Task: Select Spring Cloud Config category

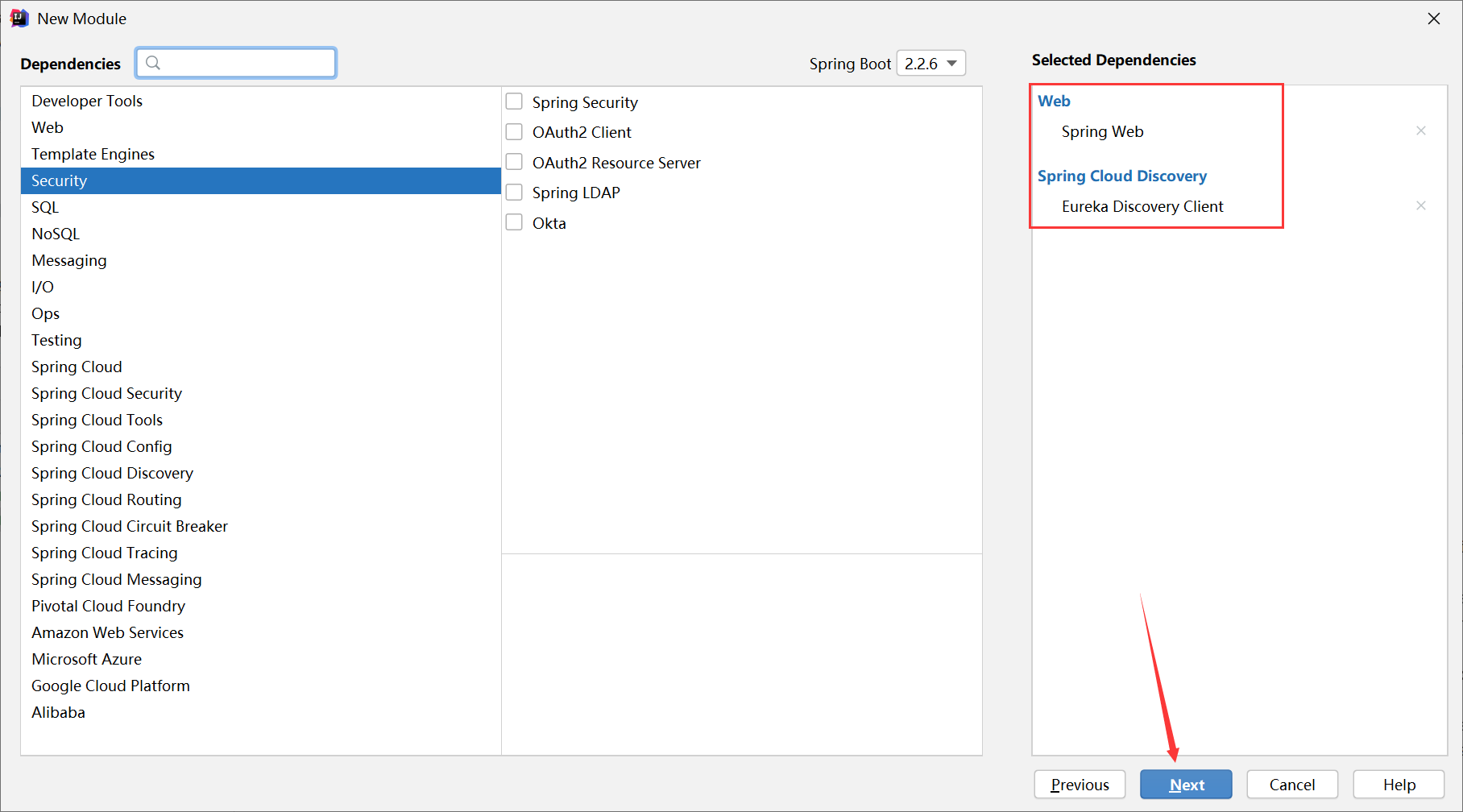Action: [x=261, y=446]
